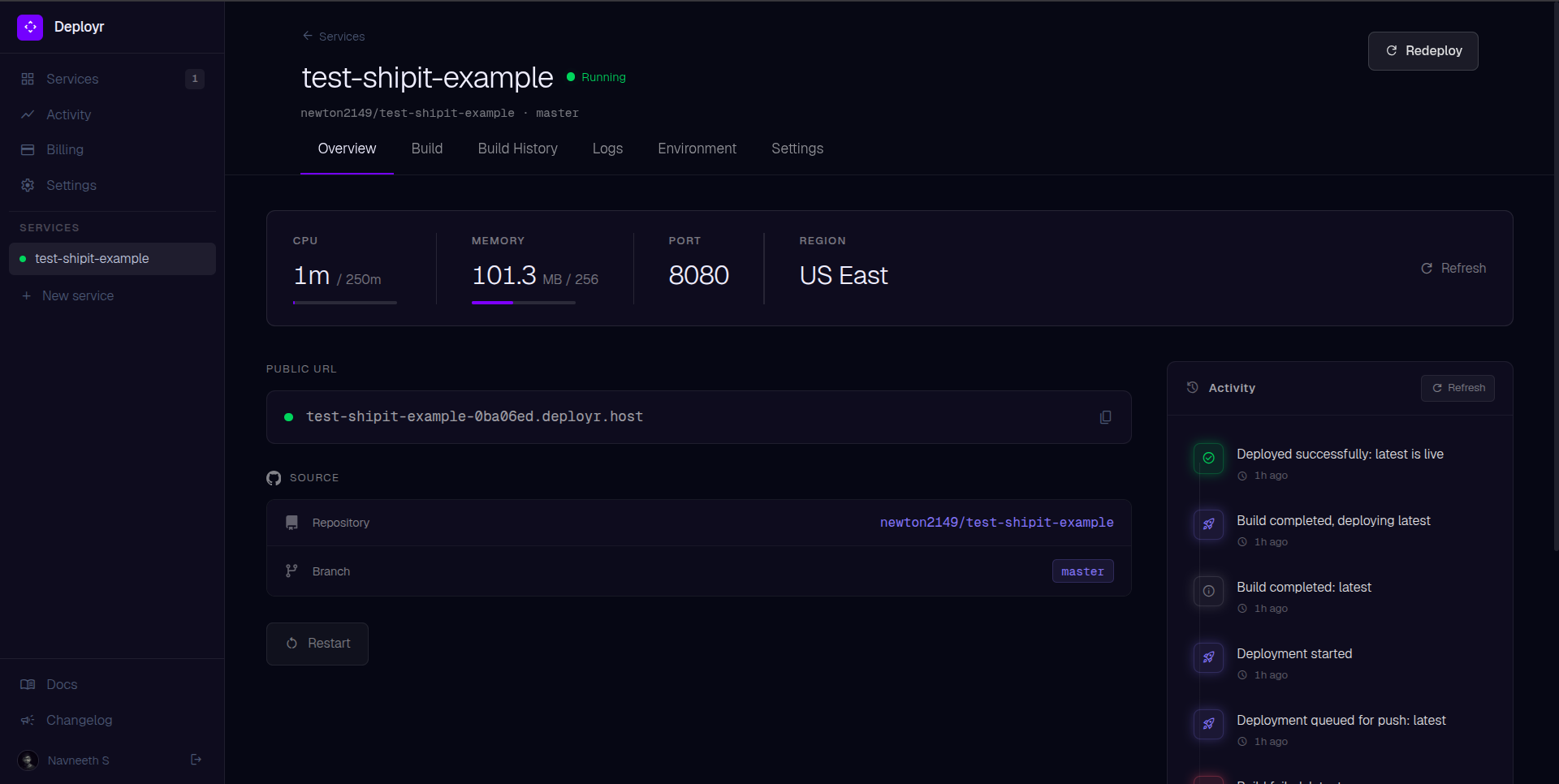Image resolution: width=1559 pixels, height=784 pixels.
Task: Open test-shipit-example-0ba06ed.deployr.host URL
Action: pos(474,416)
